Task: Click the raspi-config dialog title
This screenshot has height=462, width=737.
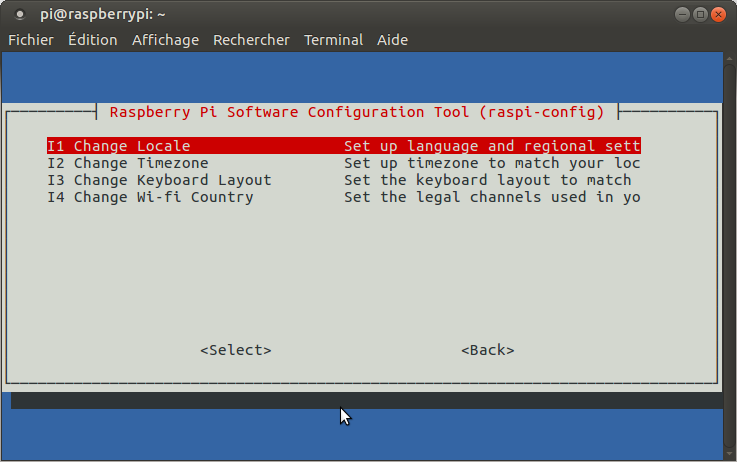Action: point(356,112)
